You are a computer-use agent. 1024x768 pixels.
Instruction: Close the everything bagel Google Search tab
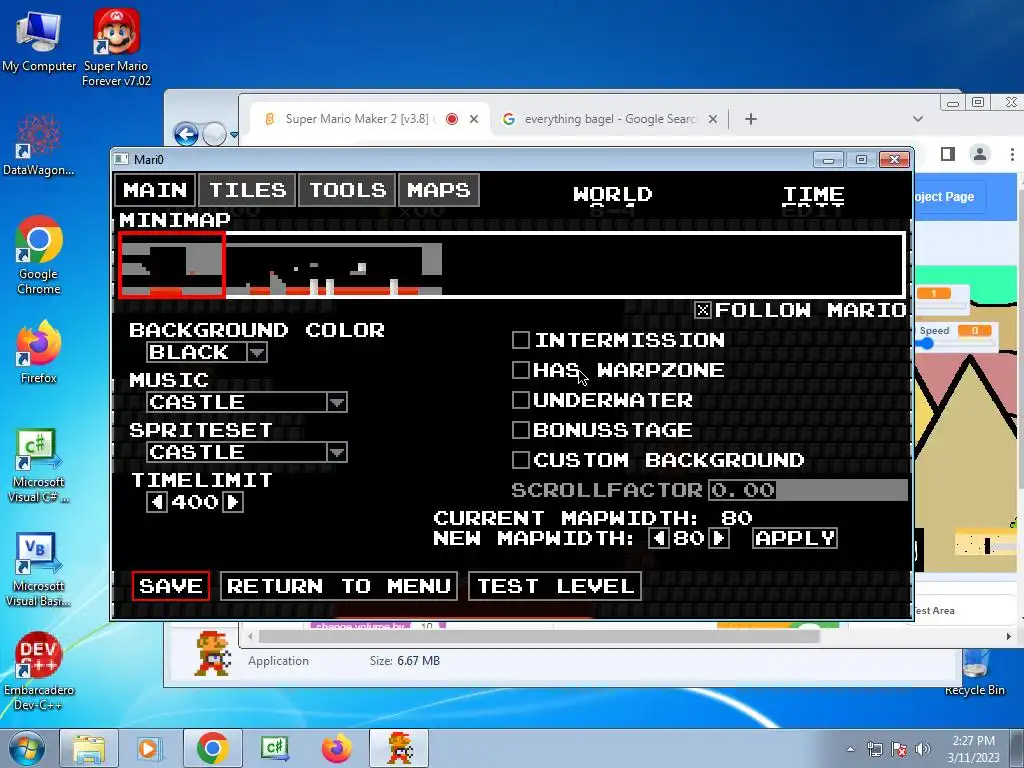pyautogui.click(x=713, y=119)
